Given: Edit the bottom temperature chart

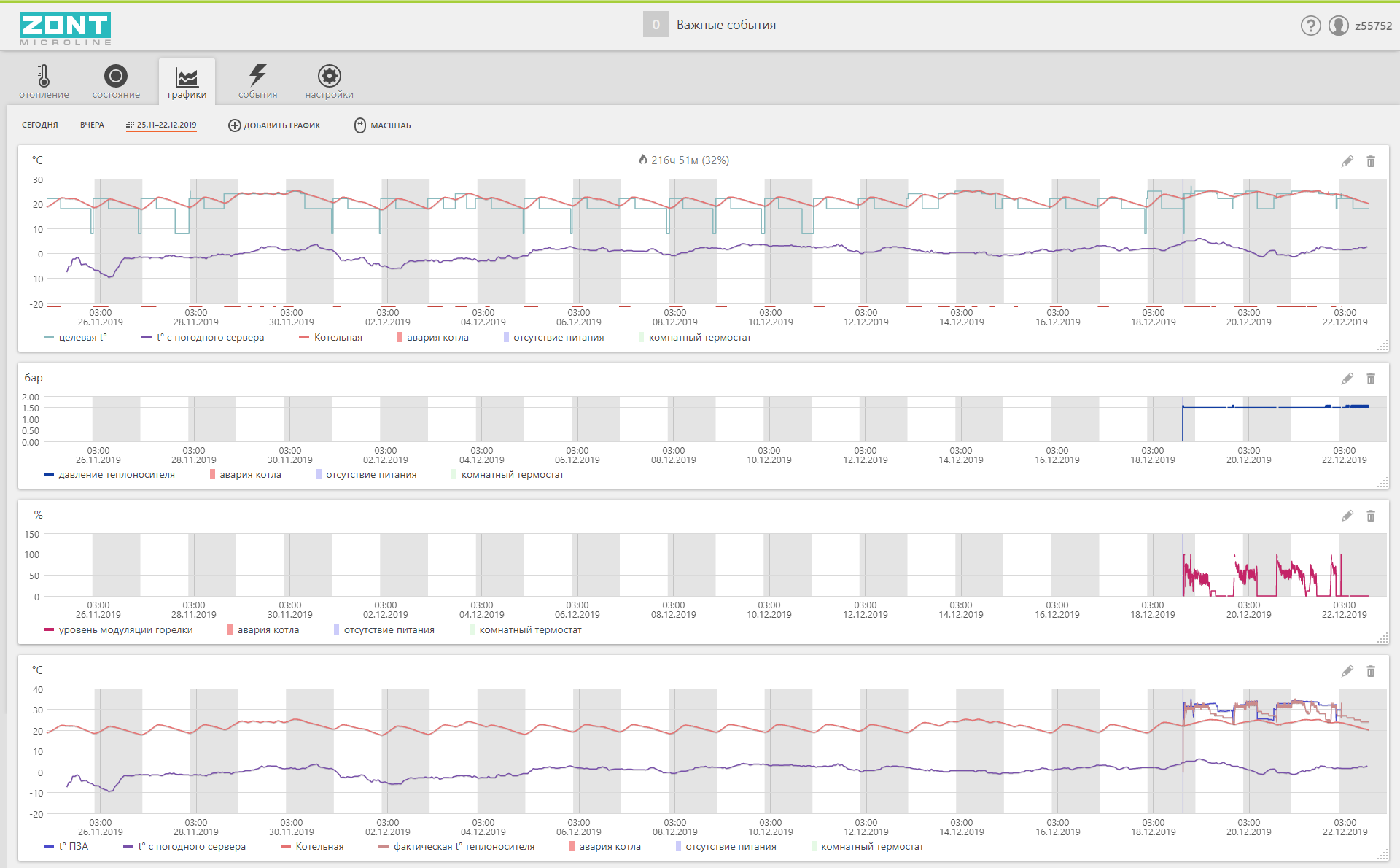Looking at the screenshot, I should [1347, 671].
